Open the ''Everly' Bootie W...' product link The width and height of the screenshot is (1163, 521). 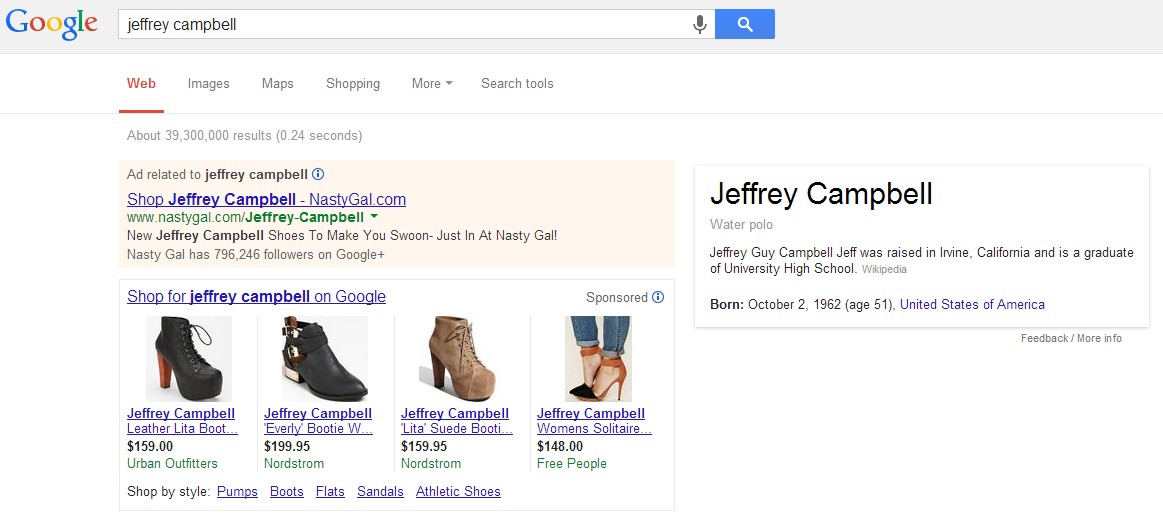click(318, 429)
